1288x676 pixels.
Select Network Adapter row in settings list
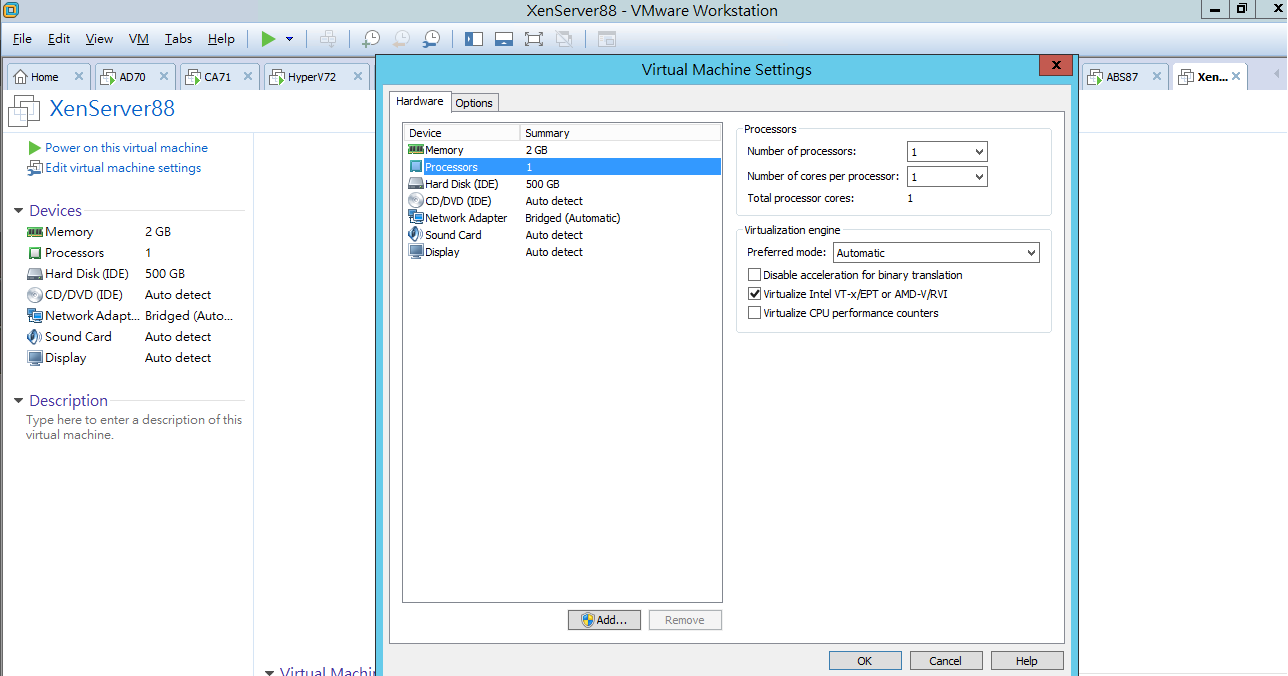pyautogui.click(x=562, y=218)
